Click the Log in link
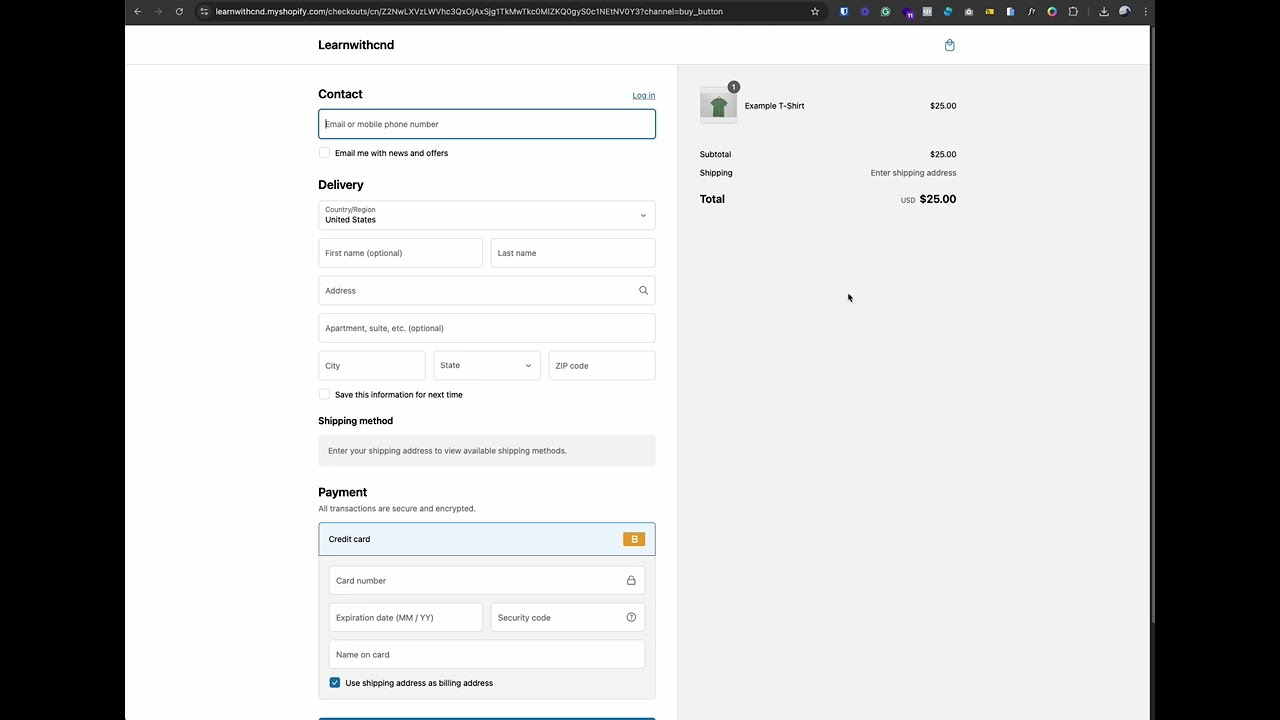The width and height of the screenshot is (1280, 720). (x=644, y=96)
